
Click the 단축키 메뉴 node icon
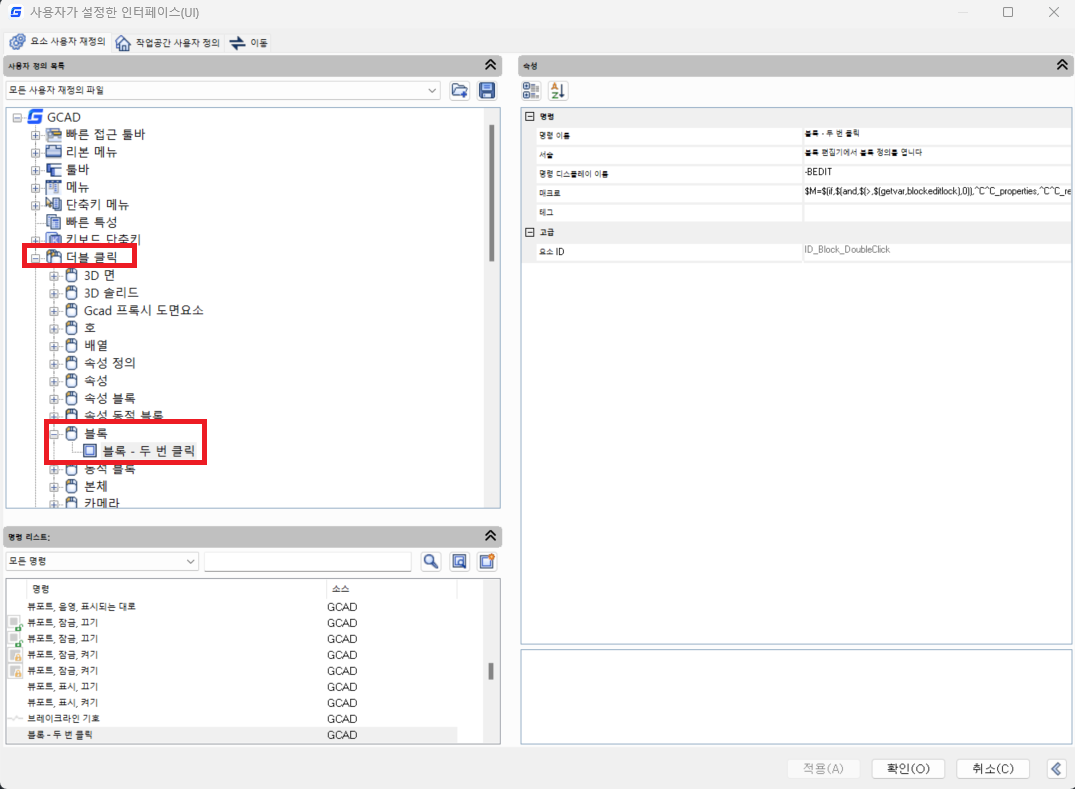(x=53, y=204)
